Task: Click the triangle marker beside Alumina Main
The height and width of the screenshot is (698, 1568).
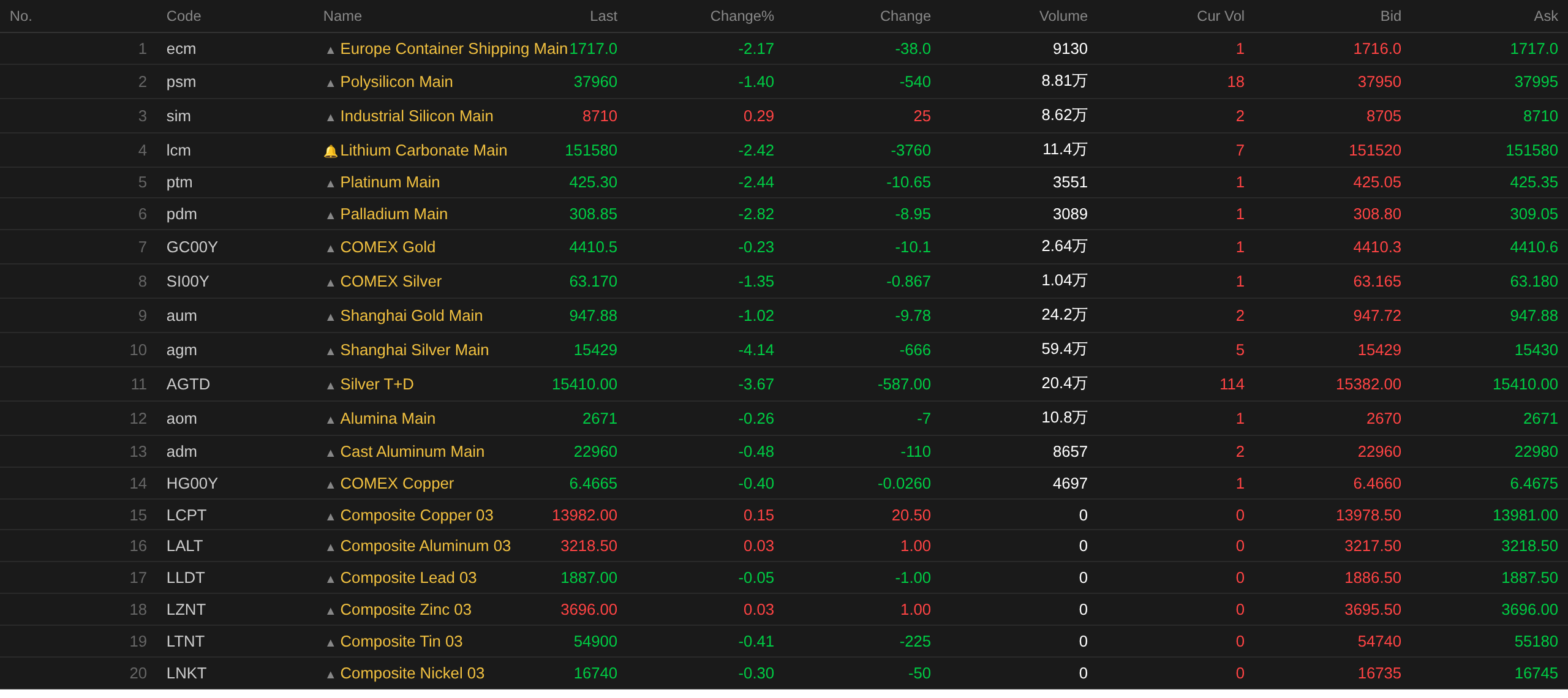Action: point(331,420)
